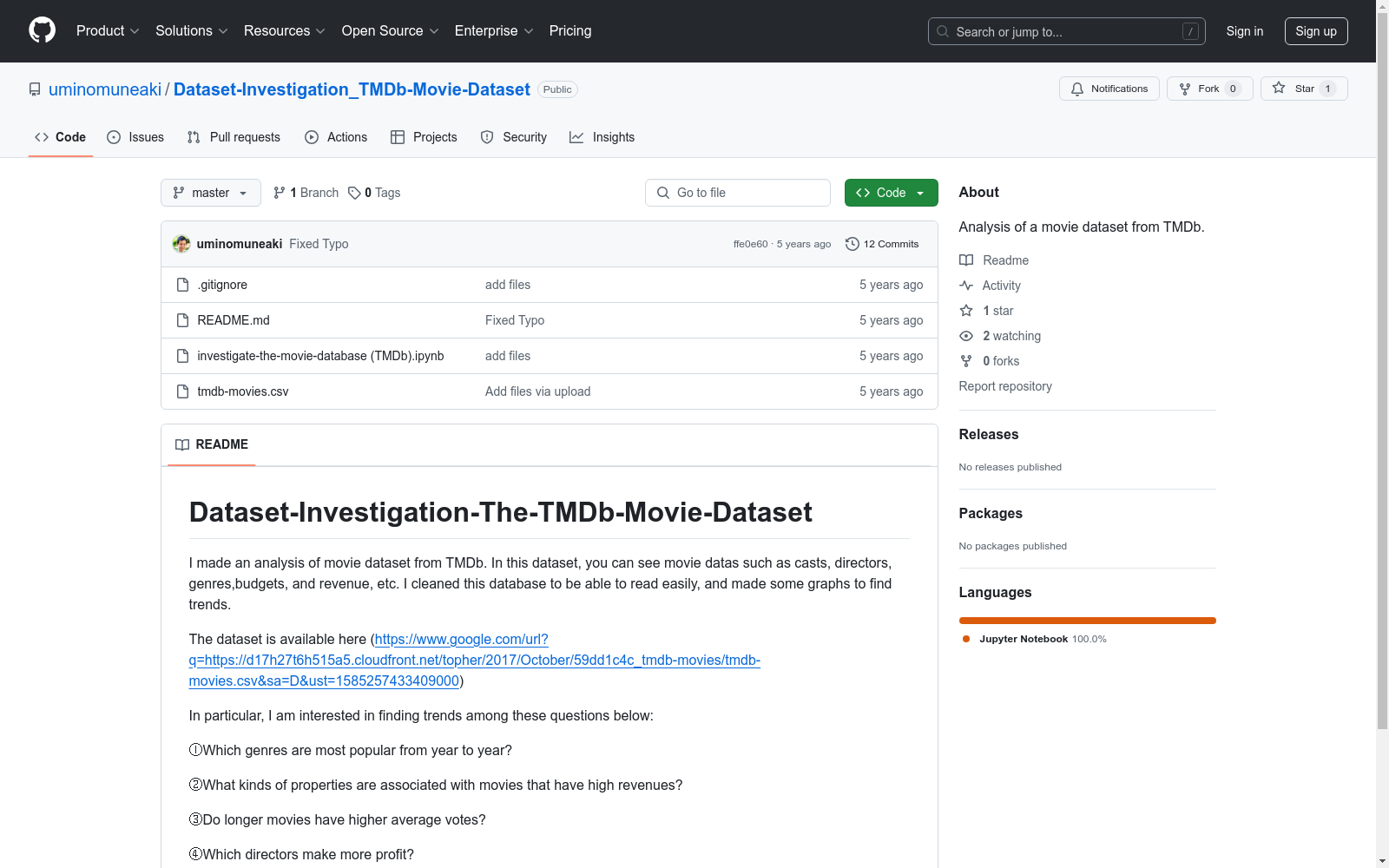1389x868 pixels.
Task: Open the Pull requests tab
Action: pyautogui.click(x=234, y=137)
